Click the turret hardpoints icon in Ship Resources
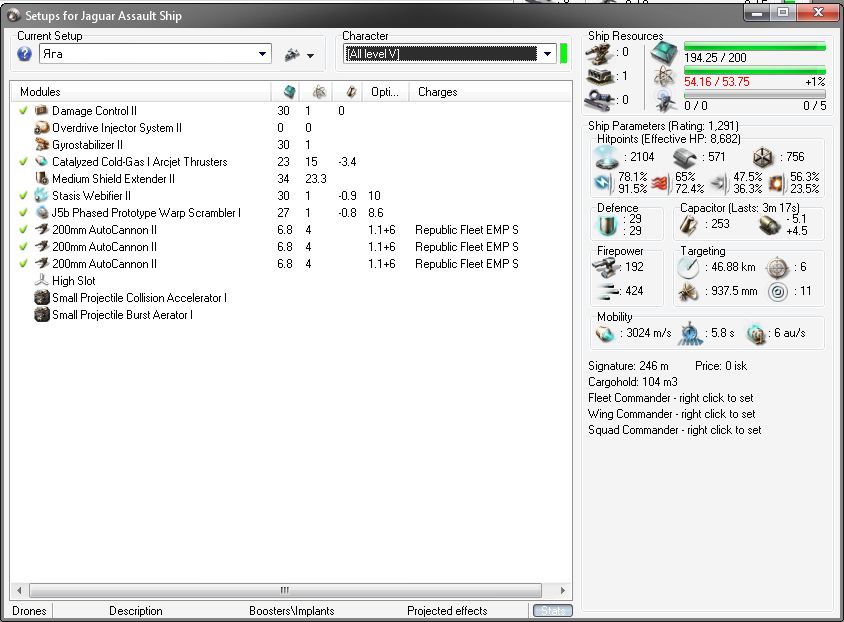The height and width of the screenshot is (622, 844). point(599,52)
